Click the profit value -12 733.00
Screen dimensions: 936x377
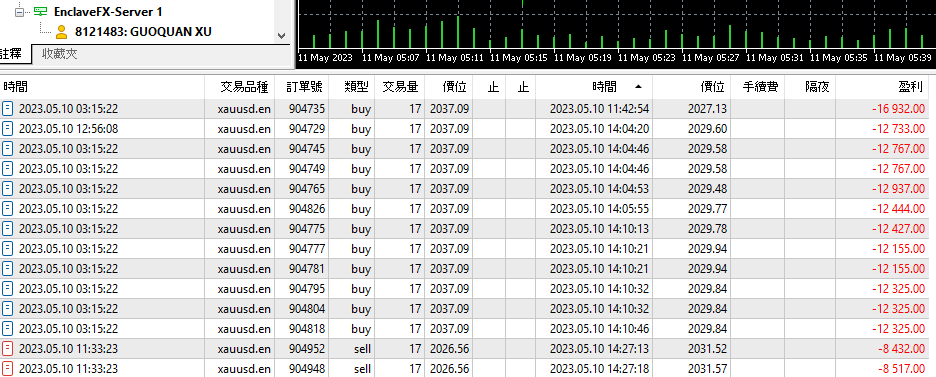pyautogui.click(x=898, y=129)
